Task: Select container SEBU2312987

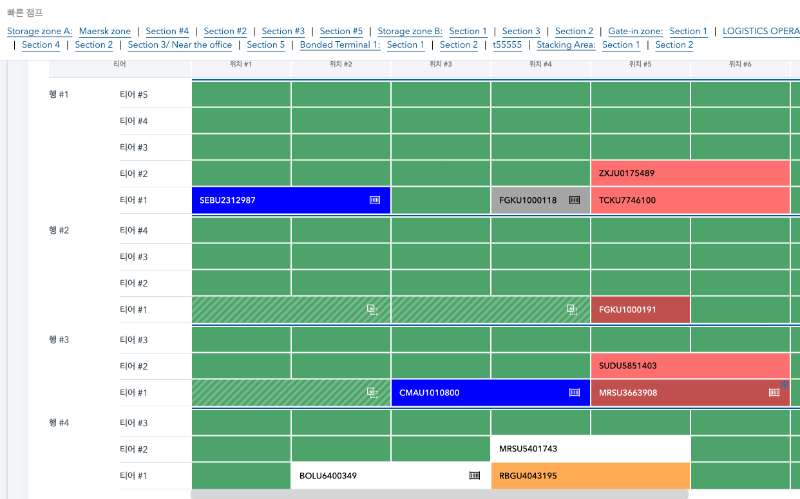Action: (291, 200)
